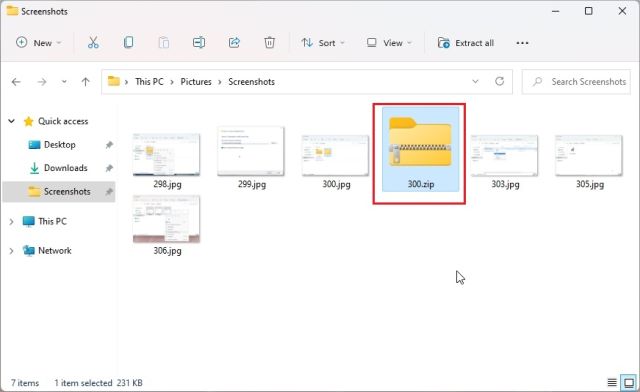Click the Delete trash can icon
This screenshot has width=640, height=392.
coord(269,42)
